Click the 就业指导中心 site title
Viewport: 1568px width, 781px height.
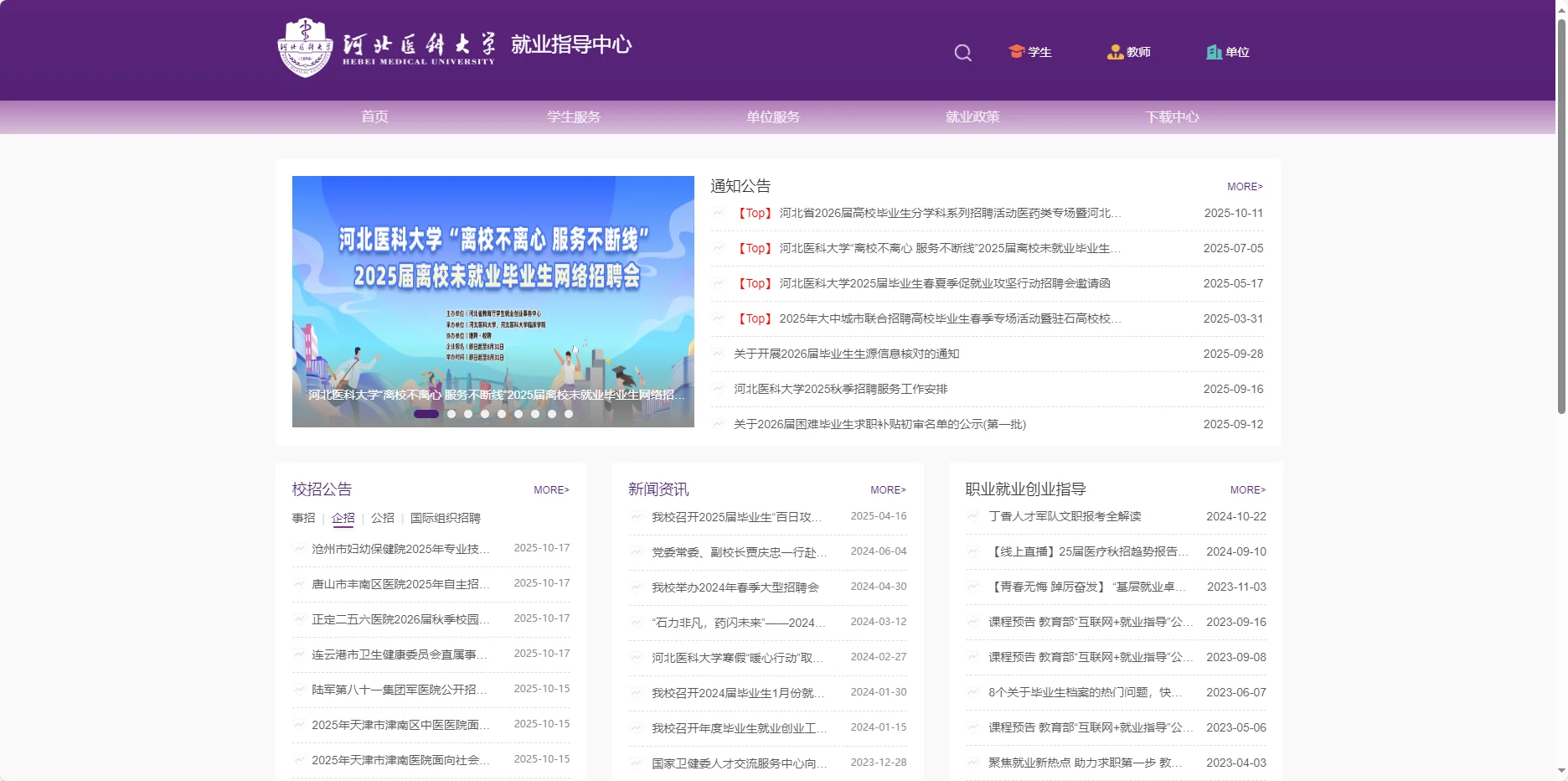571,44
